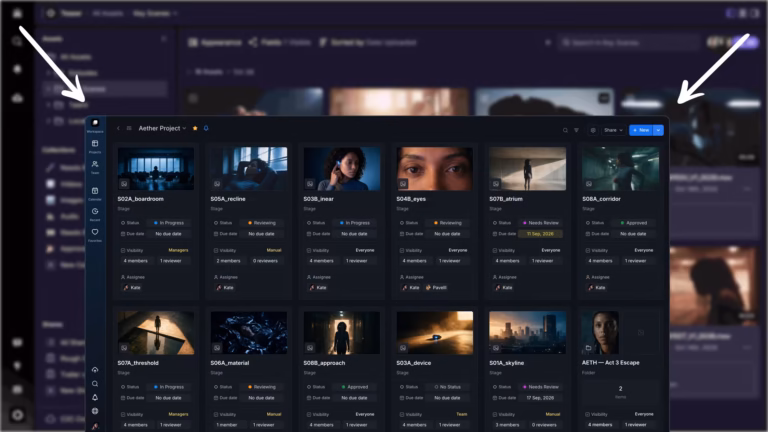
Task: Open the S01A_skyline thumbnail
Action: tap(528, 333)
